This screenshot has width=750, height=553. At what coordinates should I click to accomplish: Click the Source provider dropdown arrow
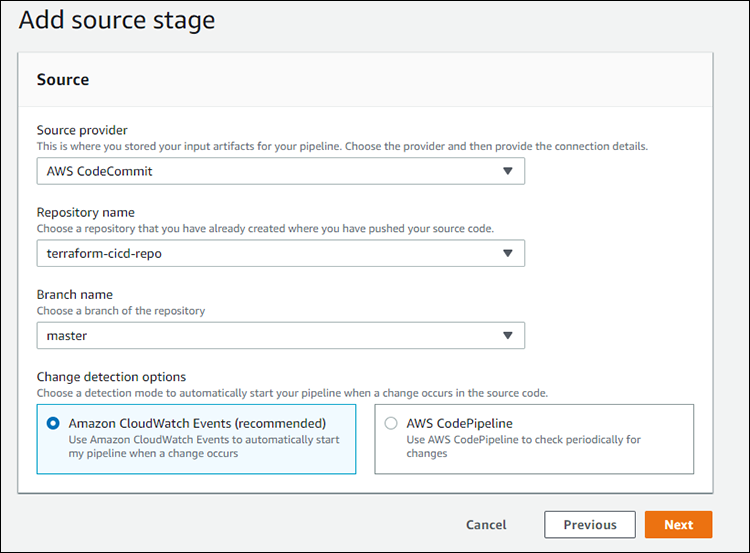(x=507, y=171)
